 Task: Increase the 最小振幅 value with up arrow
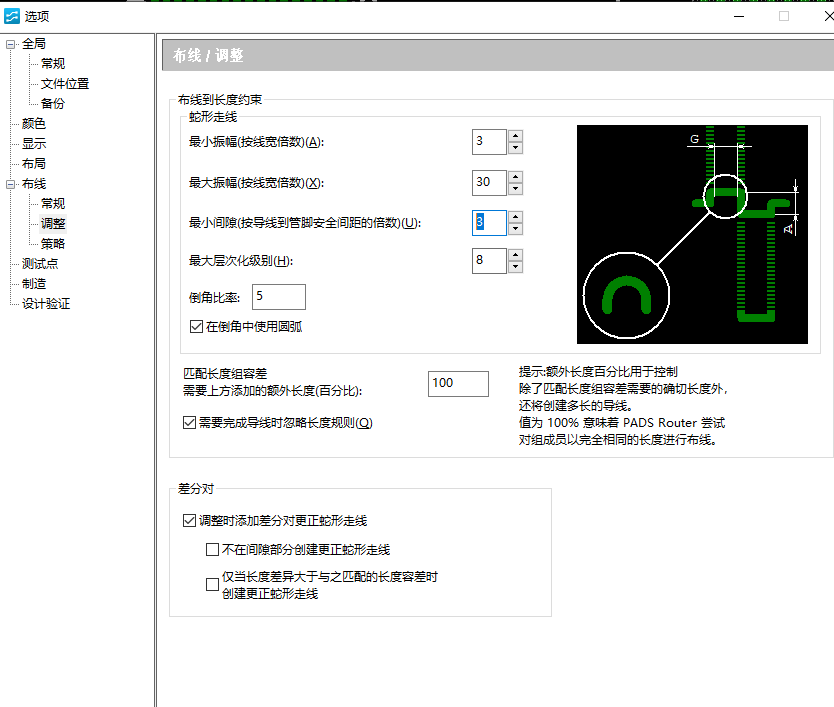[x=515, y=136]
